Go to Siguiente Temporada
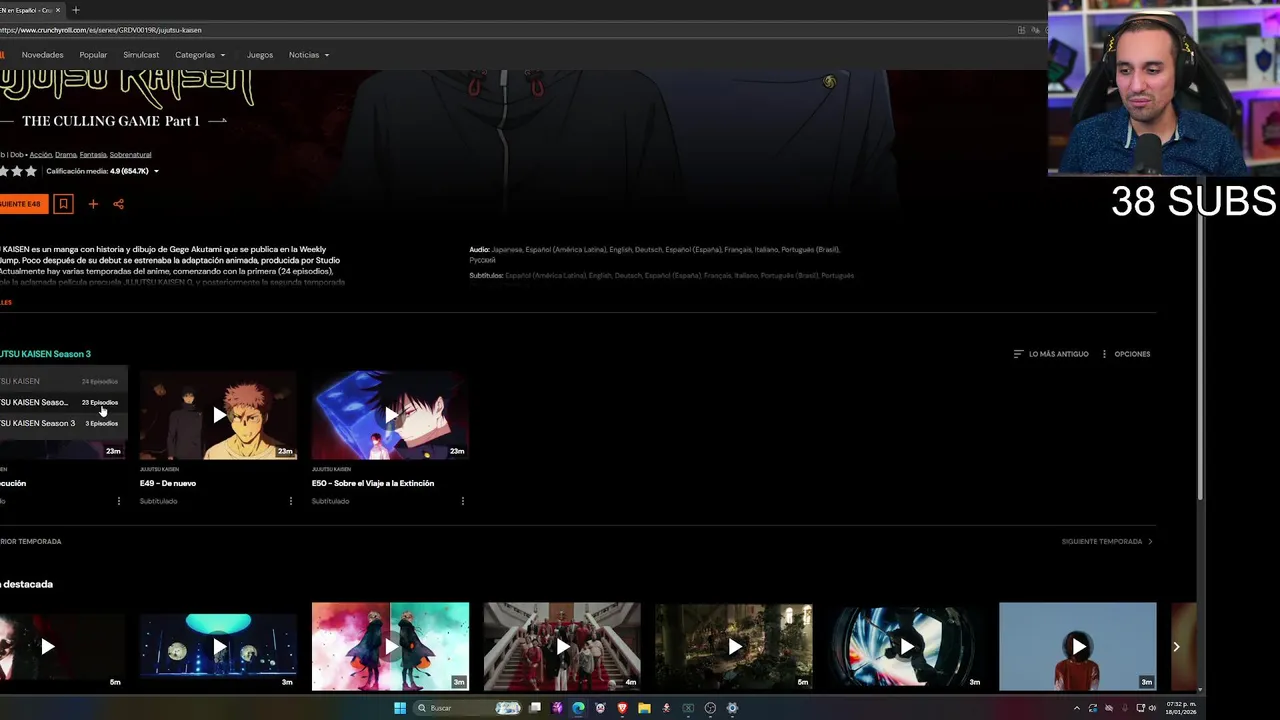This screenshot has height=720, width=1280. [x=1107, y=542]
